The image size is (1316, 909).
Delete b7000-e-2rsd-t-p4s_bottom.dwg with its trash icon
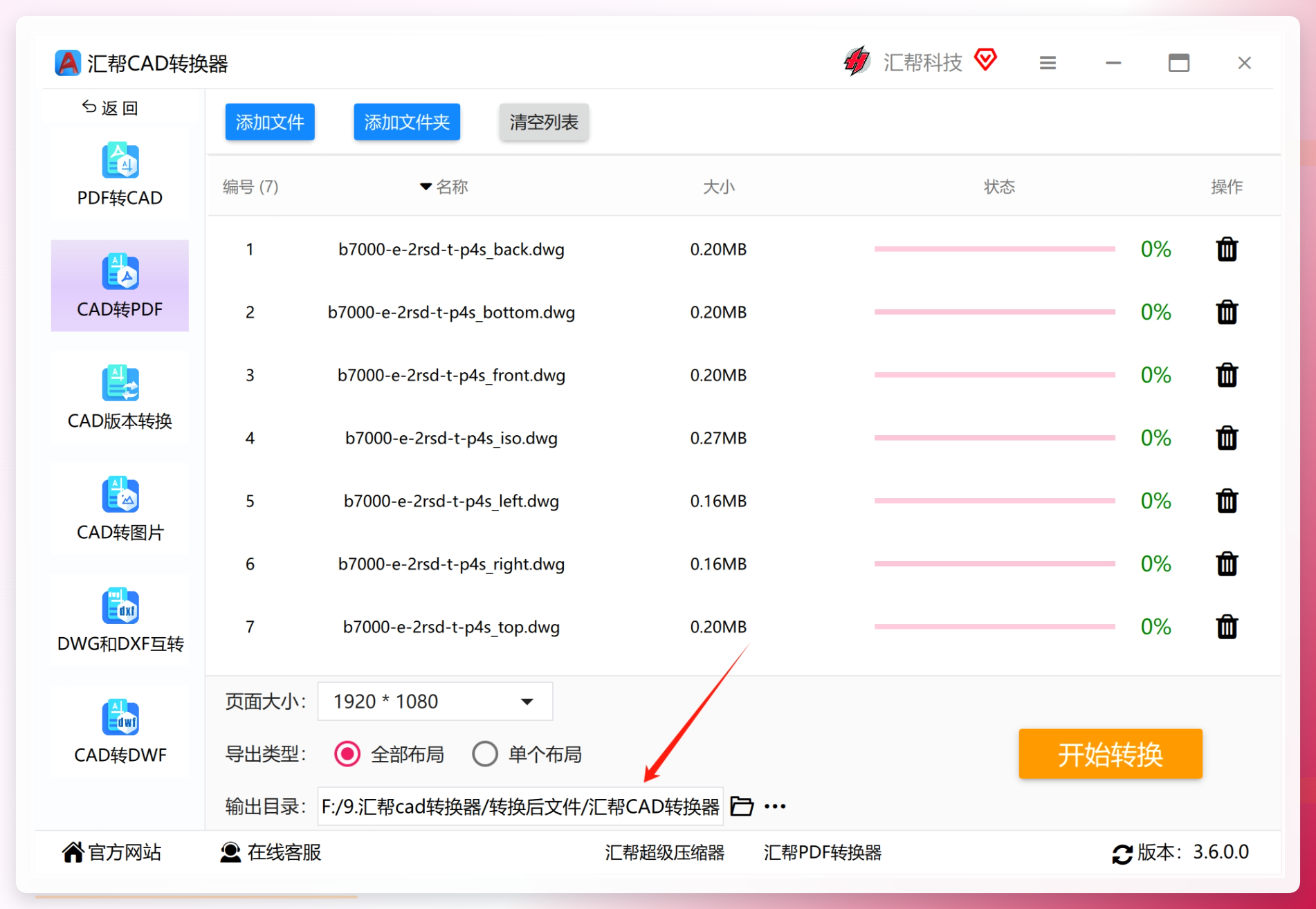tap(1227, 312)
